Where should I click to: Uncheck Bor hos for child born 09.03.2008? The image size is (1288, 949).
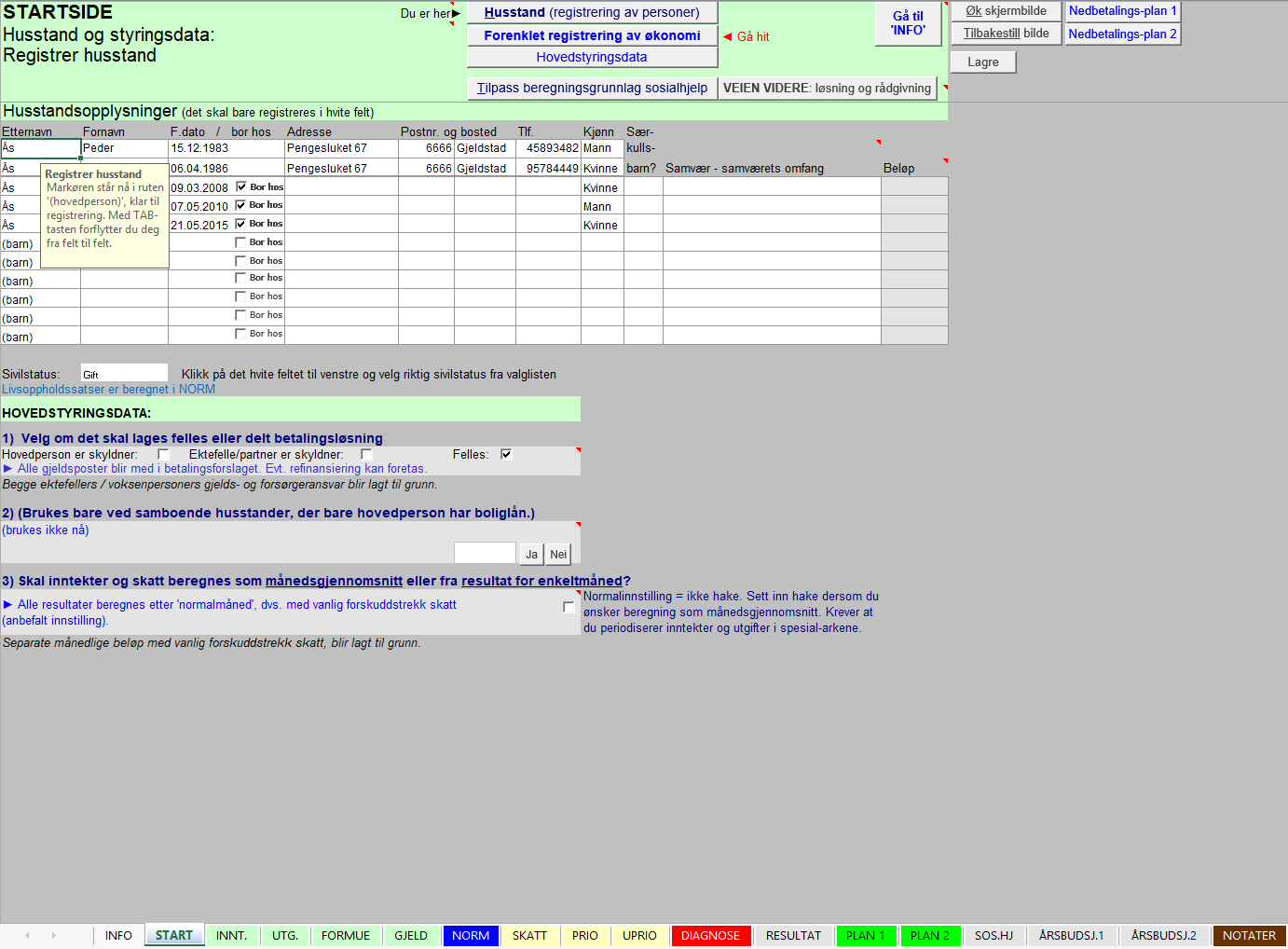click(241, 187)
